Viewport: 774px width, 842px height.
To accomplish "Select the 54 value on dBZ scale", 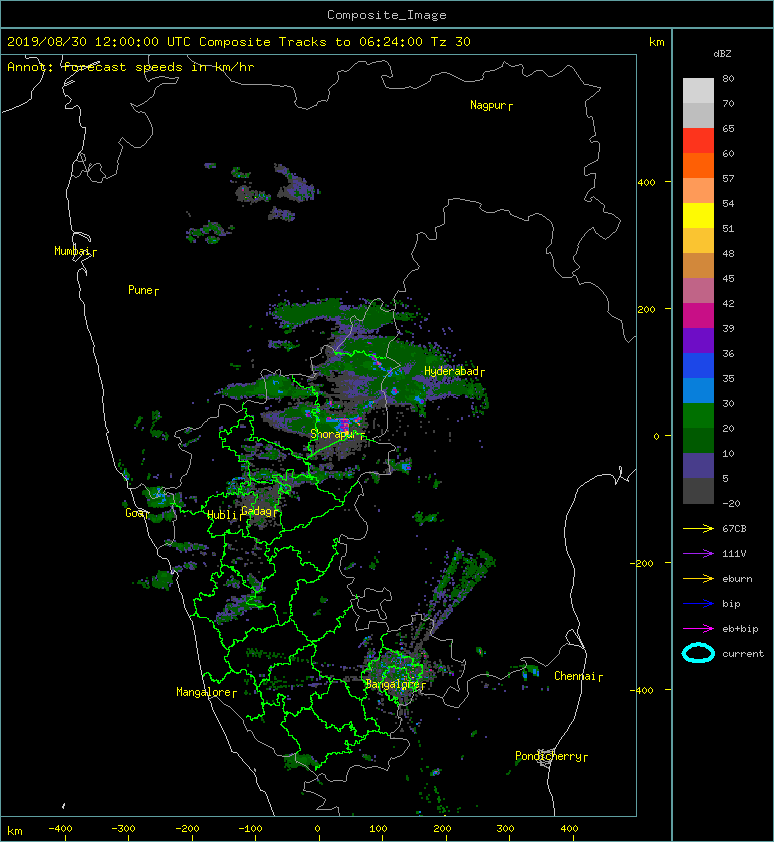I will [728, 204].
